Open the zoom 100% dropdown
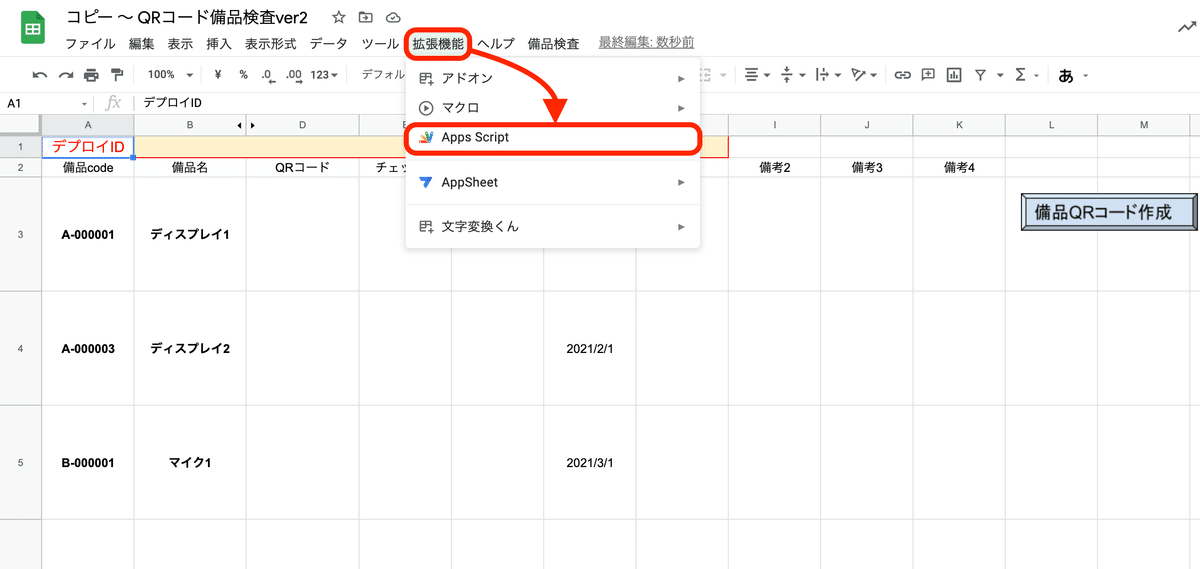This screenshot has height=569, width=1200. click(170, 75)
